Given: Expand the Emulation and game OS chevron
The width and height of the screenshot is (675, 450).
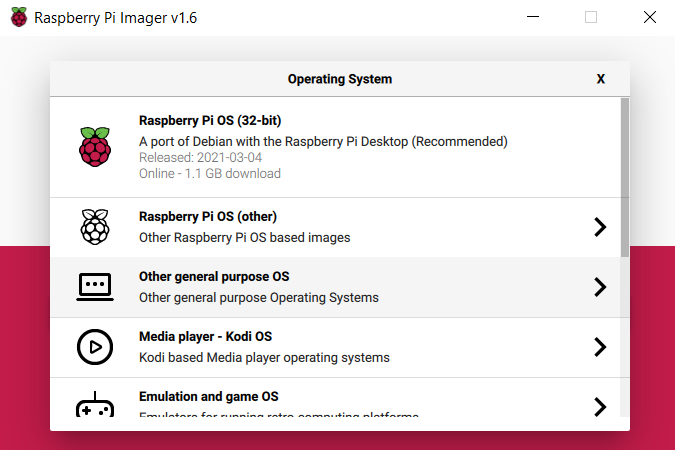Looking at the screenshot, I should point(600,407).
